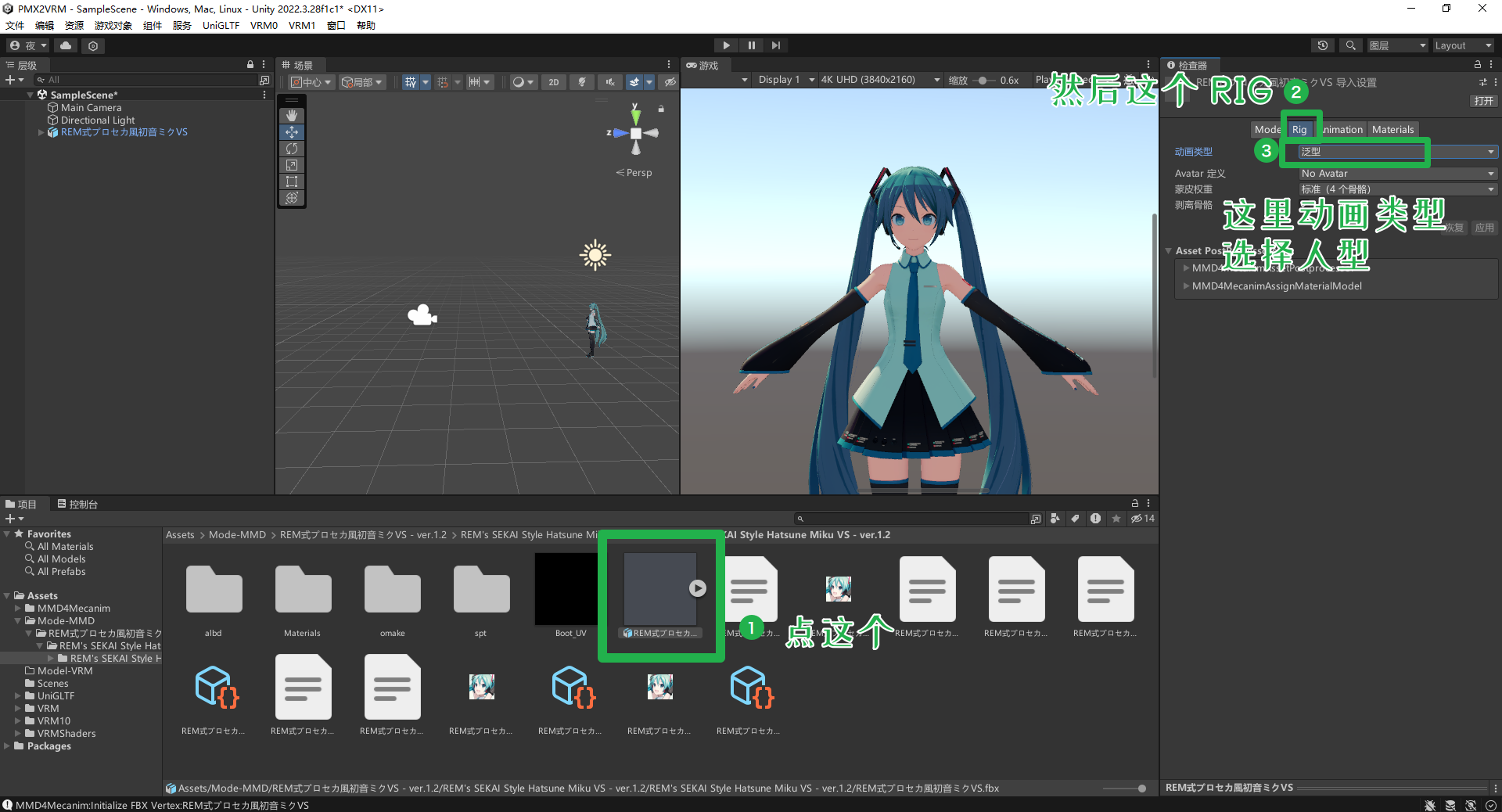This screenshot has width=1502, height=812.
Task: Select the combined Transform tool
Action: [x=292, y=198]
